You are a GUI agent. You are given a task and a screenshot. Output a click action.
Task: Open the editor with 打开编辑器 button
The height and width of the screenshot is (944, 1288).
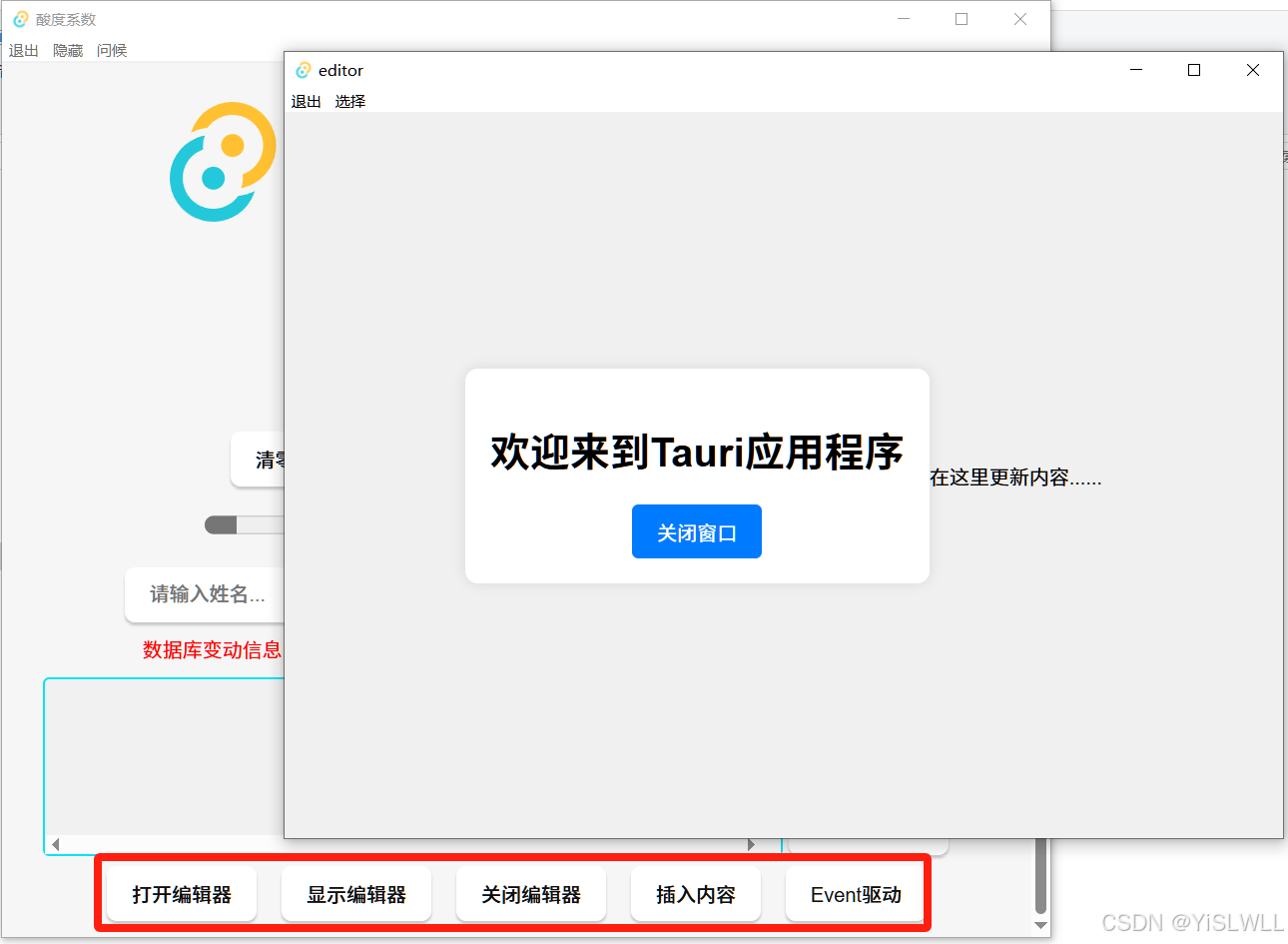tap(181, 893)
